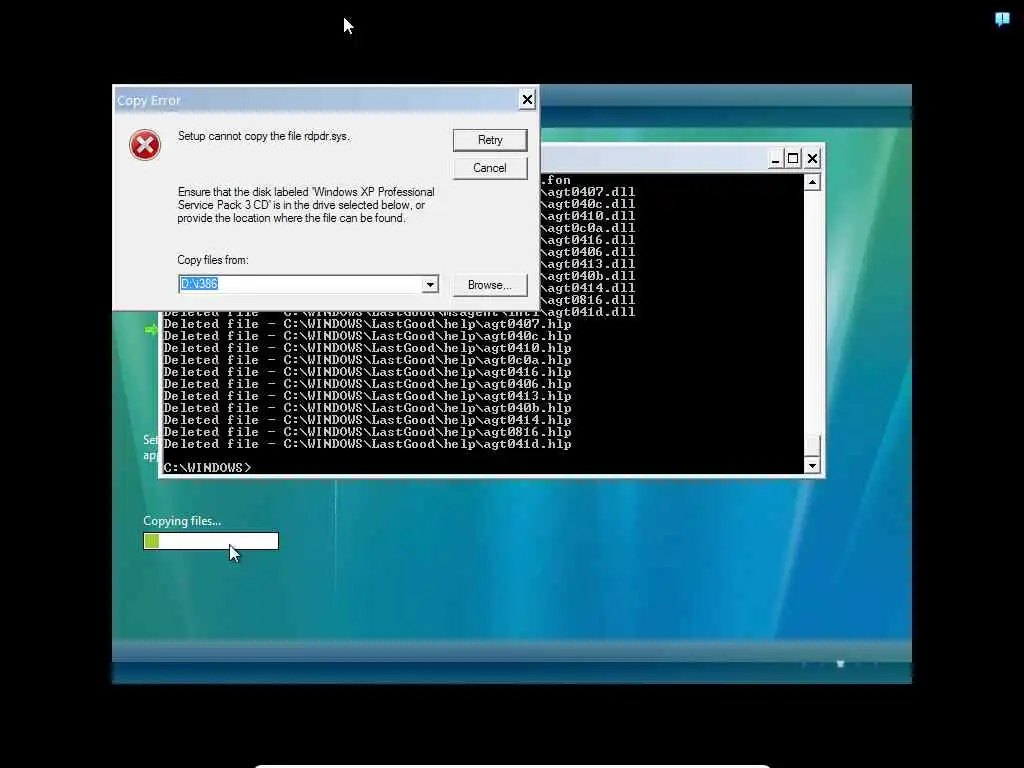Click the 'Ensure that the disk labeled' message
The image size is (1024, 768).
coord(306,205)
